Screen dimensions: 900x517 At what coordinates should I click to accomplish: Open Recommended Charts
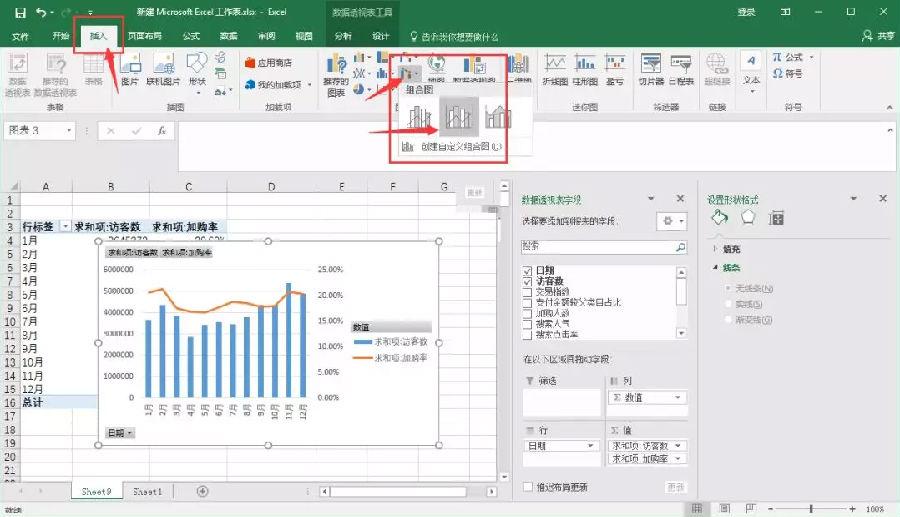click(336, 75)
